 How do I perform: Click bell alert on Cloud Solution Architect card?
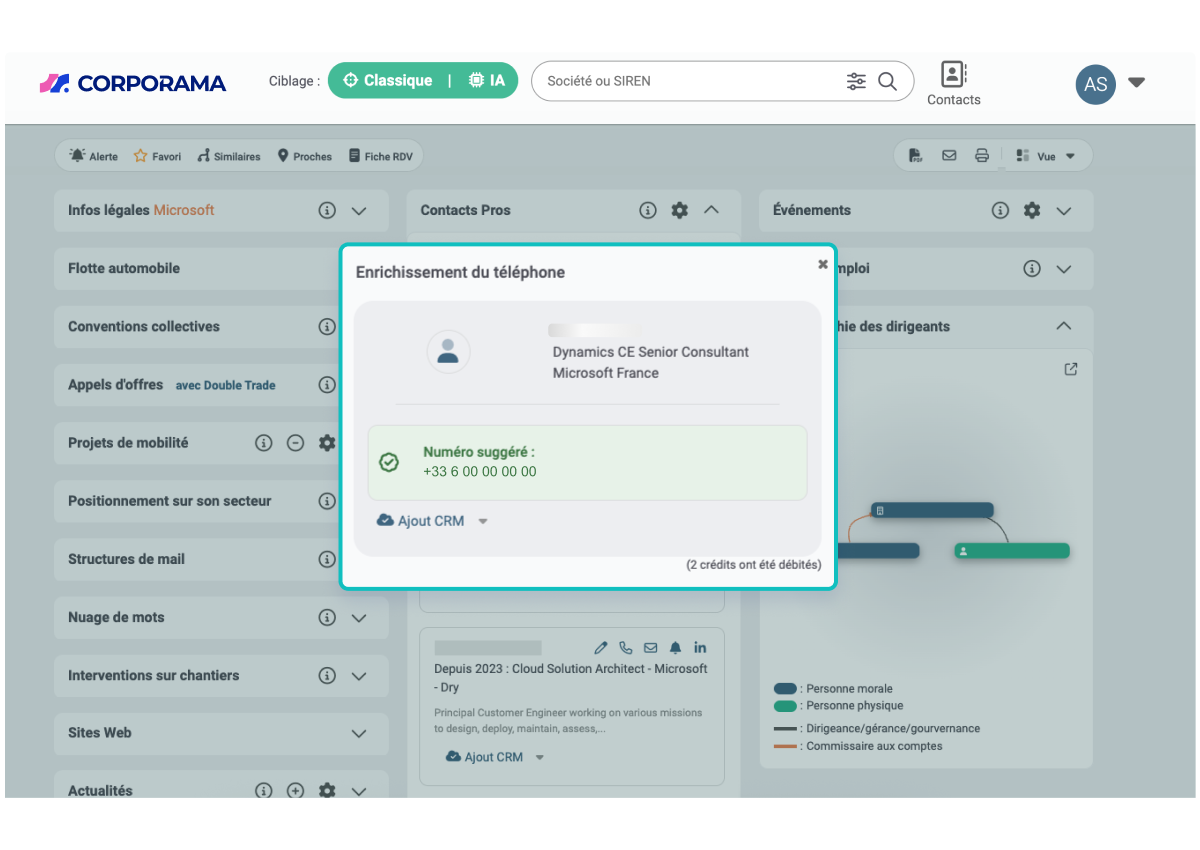[676, 648]
